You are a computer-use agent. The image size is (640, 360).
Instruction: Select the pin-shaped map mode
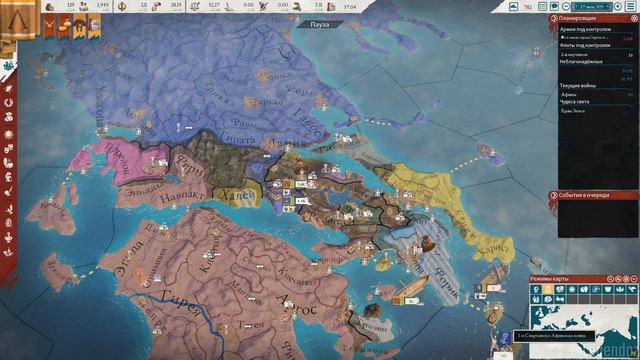[536, 289]
